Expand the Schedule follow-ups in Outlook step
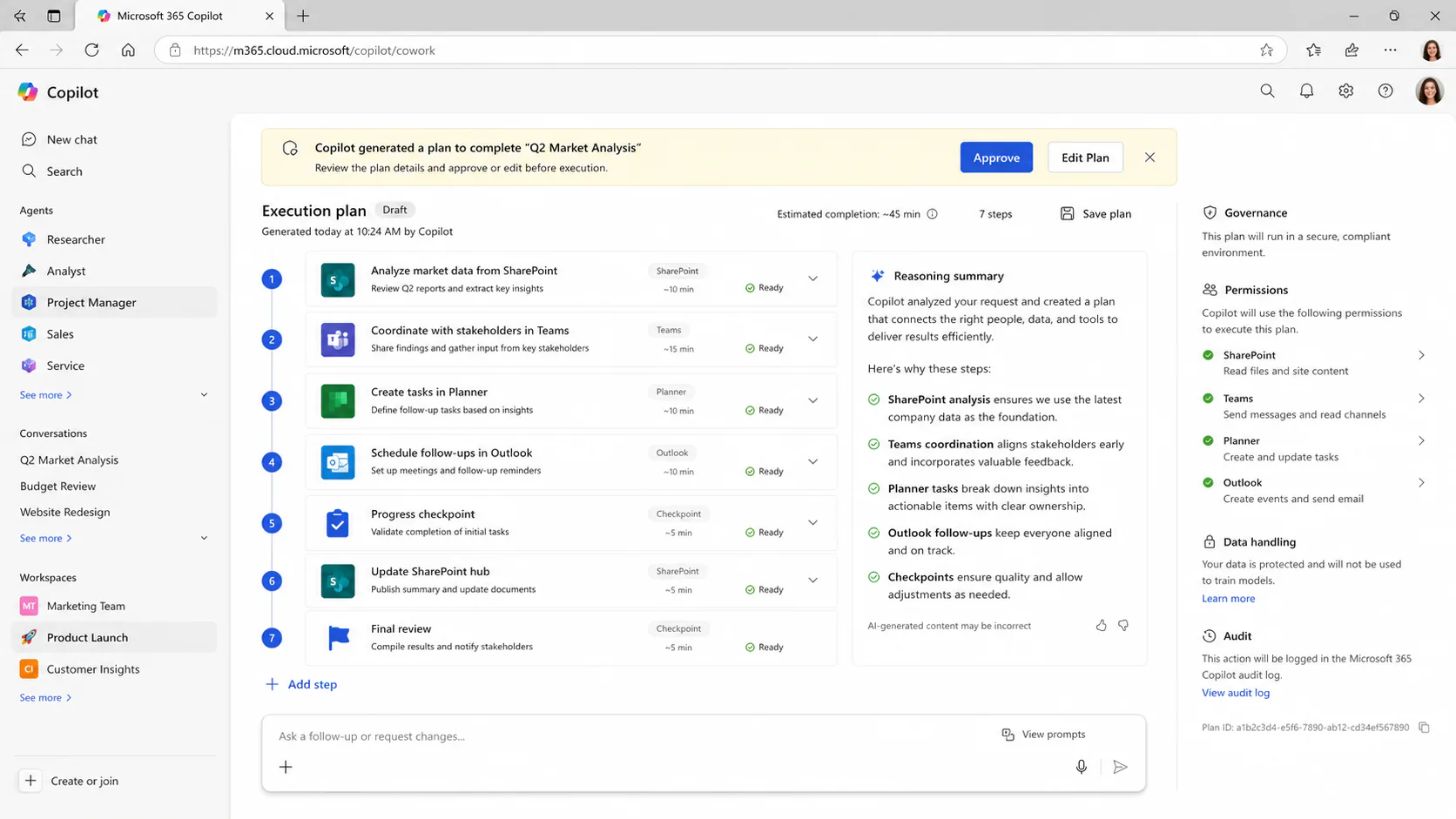1456x819 pixels. [812, 461]
